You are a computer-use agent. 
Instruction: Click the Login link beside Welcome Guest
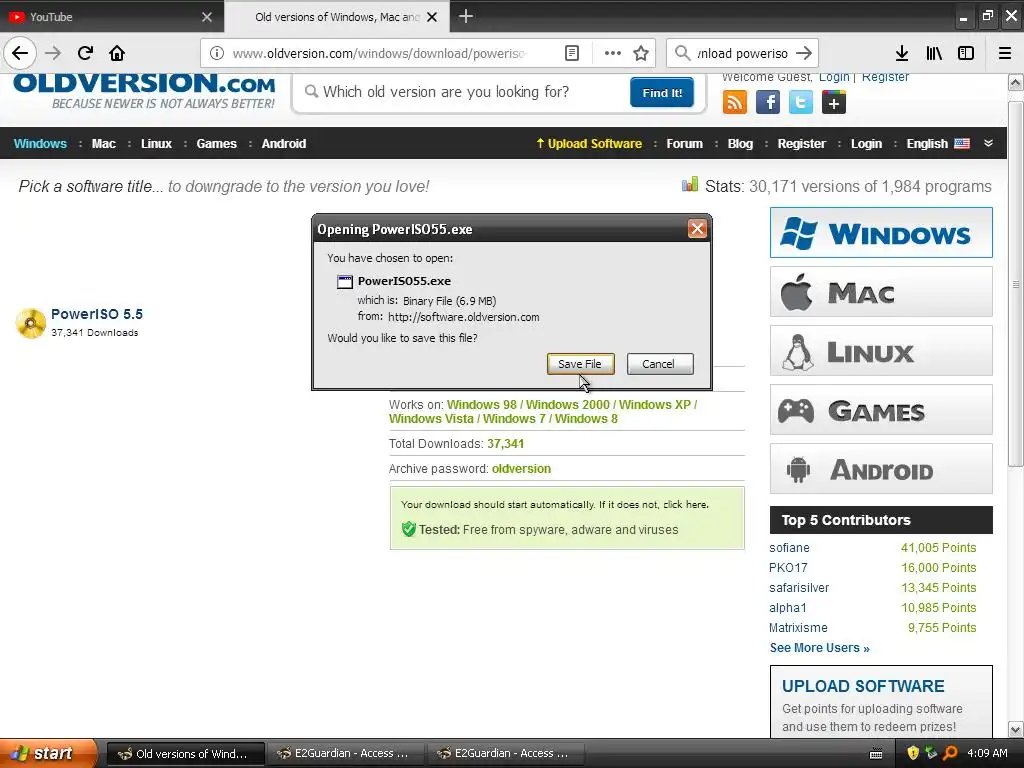834,77
